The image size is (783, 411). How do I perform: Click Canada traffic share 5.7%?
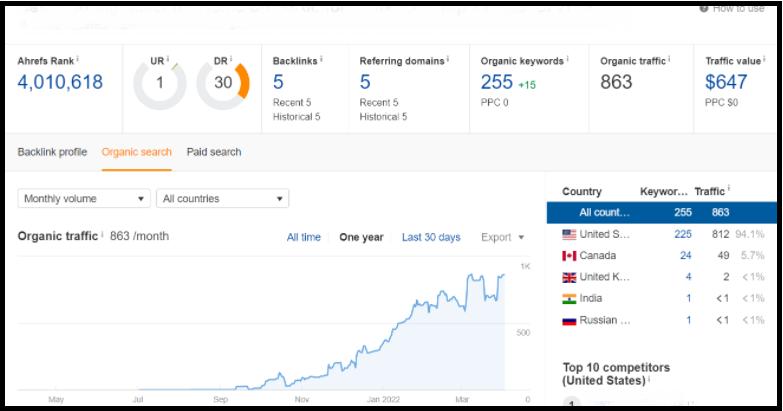(x=753, y=256)
